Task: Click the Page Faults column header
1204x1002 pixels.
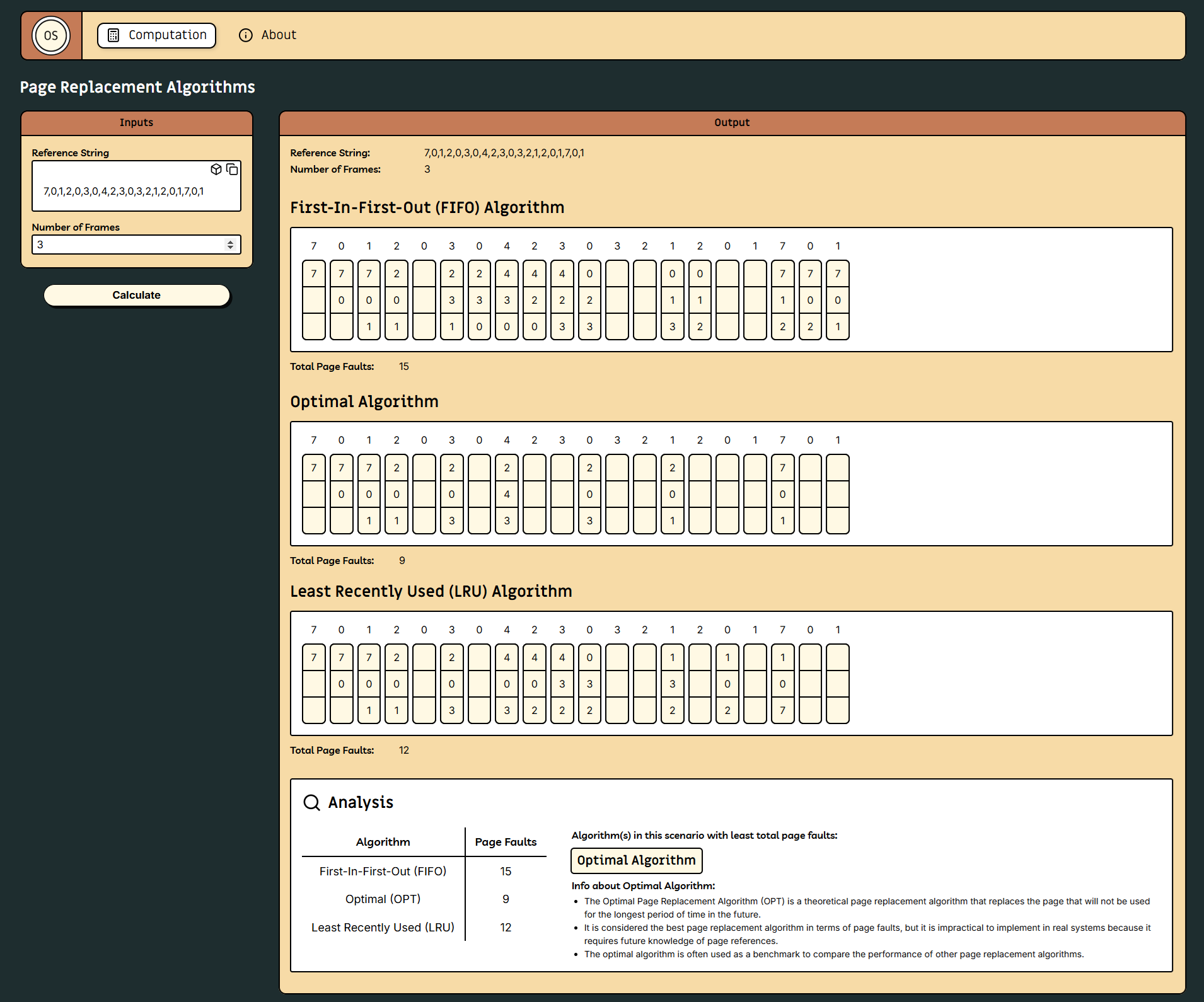Action: [506, 842]
